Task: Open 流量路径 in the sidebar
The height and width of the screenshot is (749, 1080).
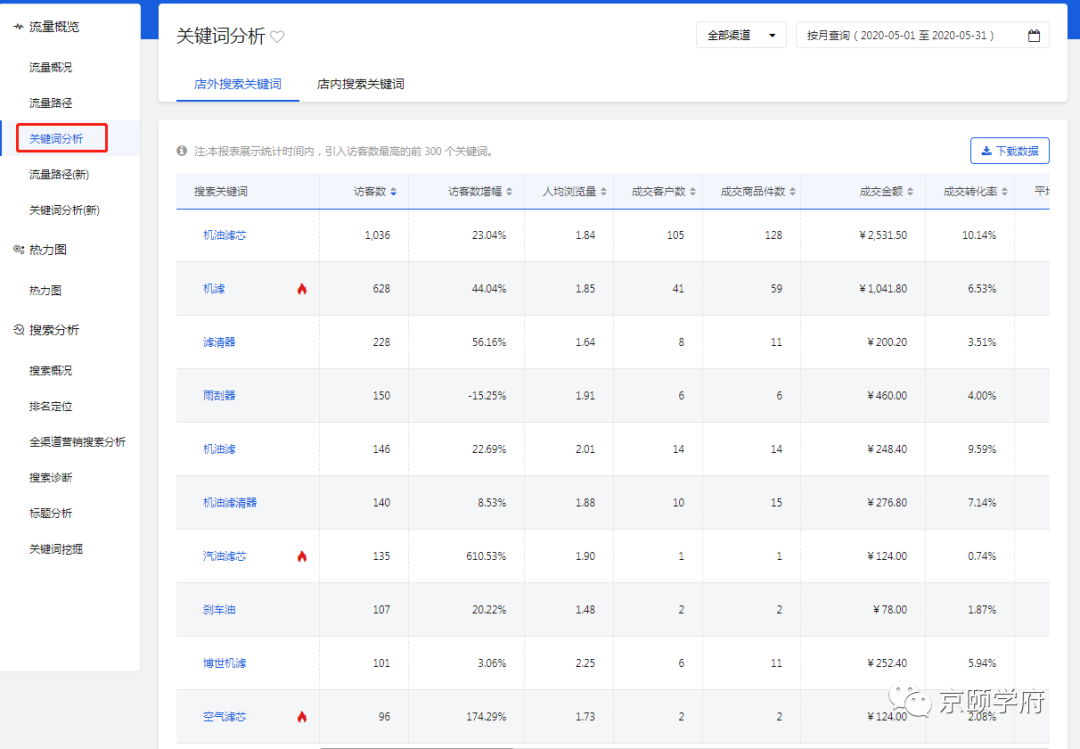Action: (x=50, y=103)
